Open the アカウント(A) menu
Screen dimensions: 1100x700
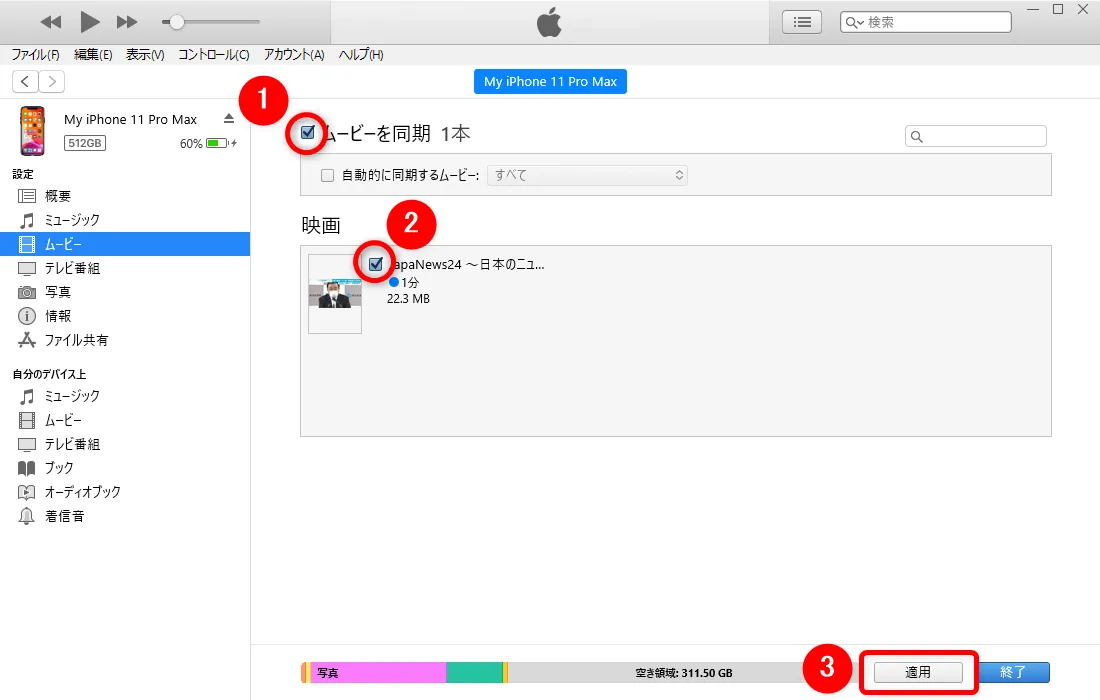point(294,55)
